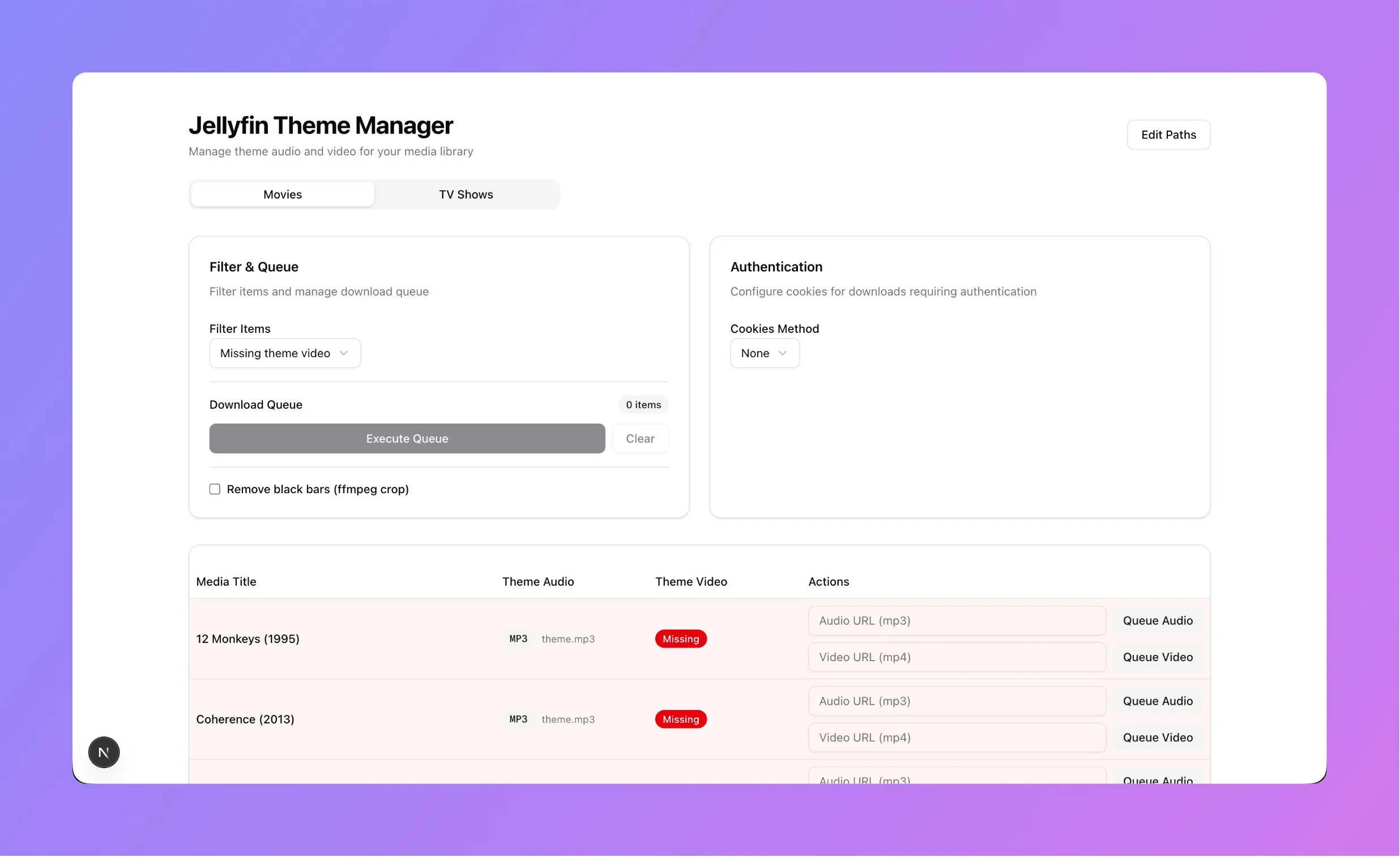
Task: Click the 0 items queue badge
Action: click(x=643, y=404)
